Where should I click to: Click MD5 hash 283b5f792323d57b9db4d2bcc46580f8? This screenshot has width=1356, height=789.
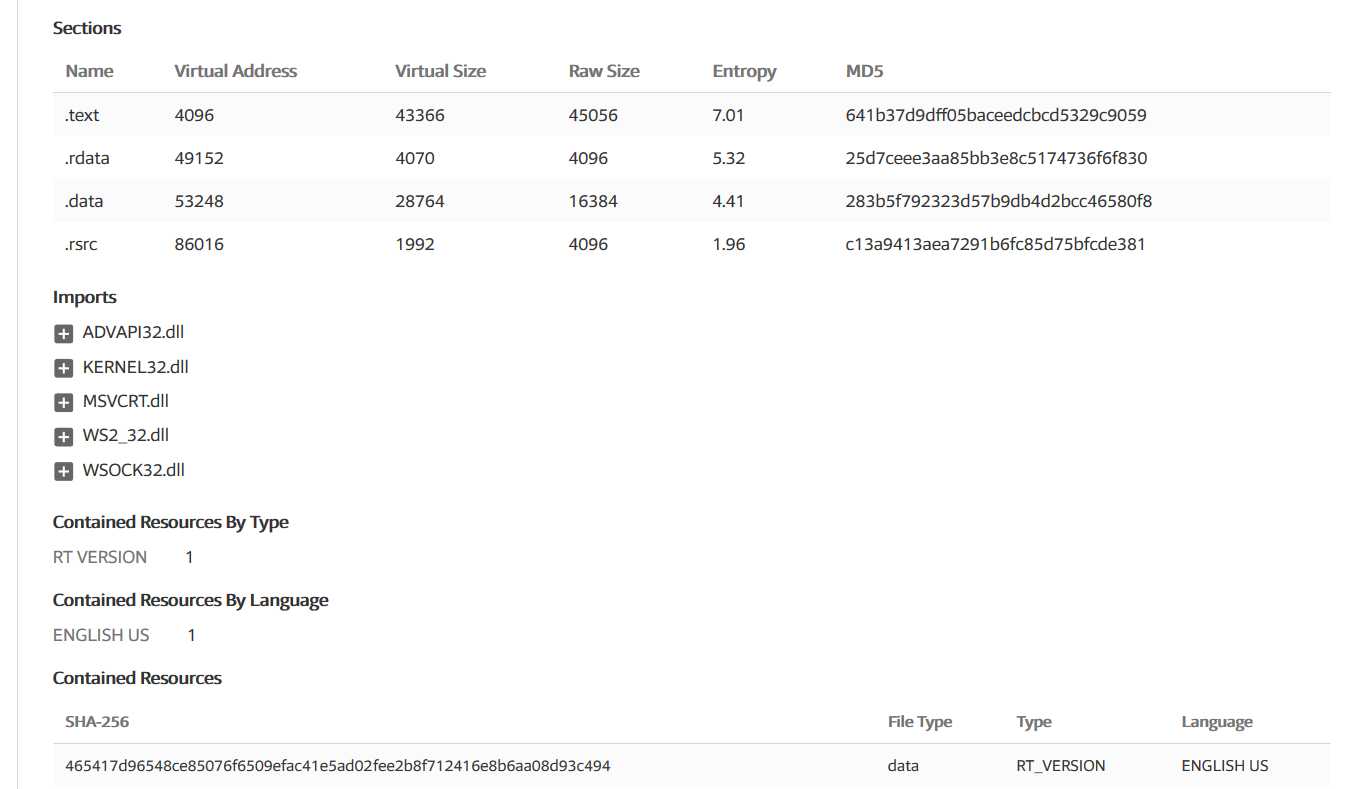[x=999, y=201]
